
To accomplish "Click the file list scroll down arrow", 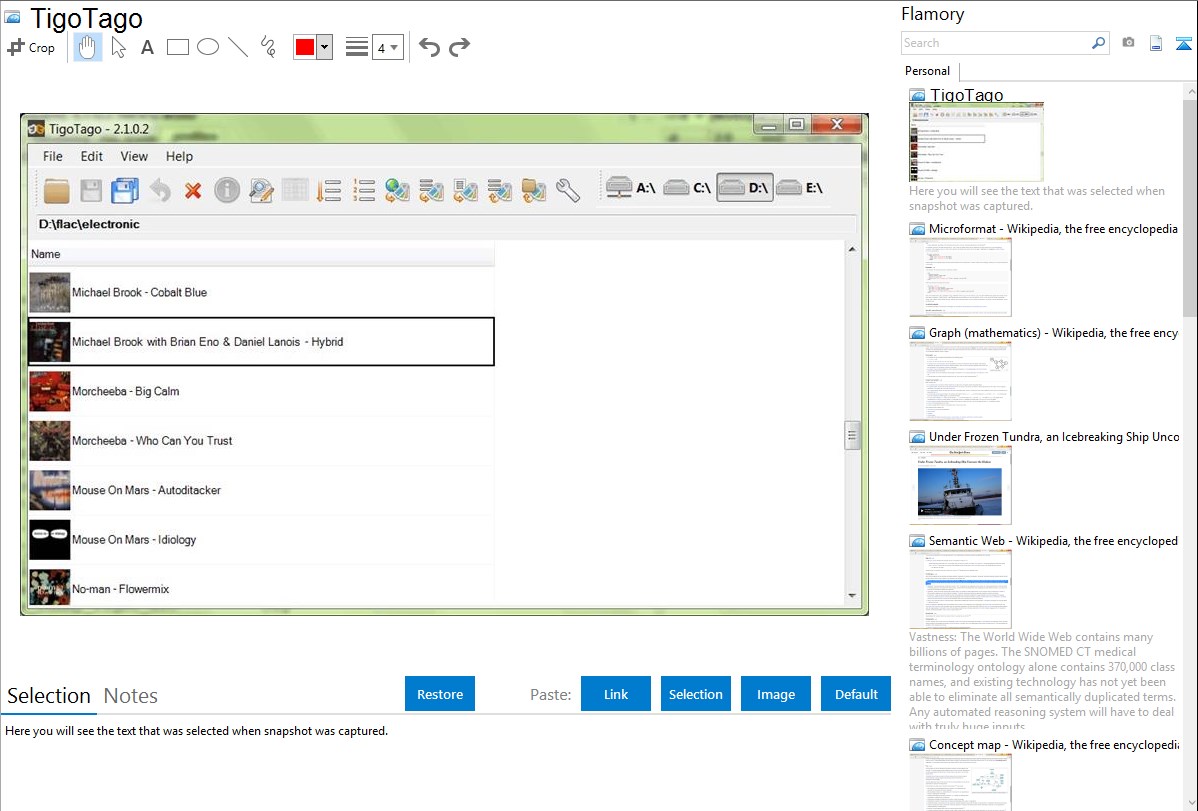I will [852, 595].
